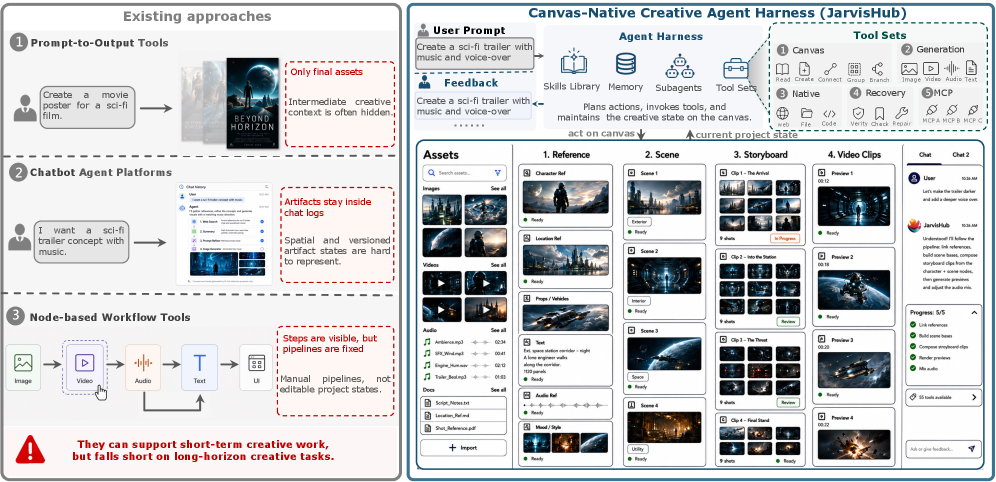Viewport: 996px width, 482px height.
Task: Click the Import button in Assets
Action: [x=463, y=448]
